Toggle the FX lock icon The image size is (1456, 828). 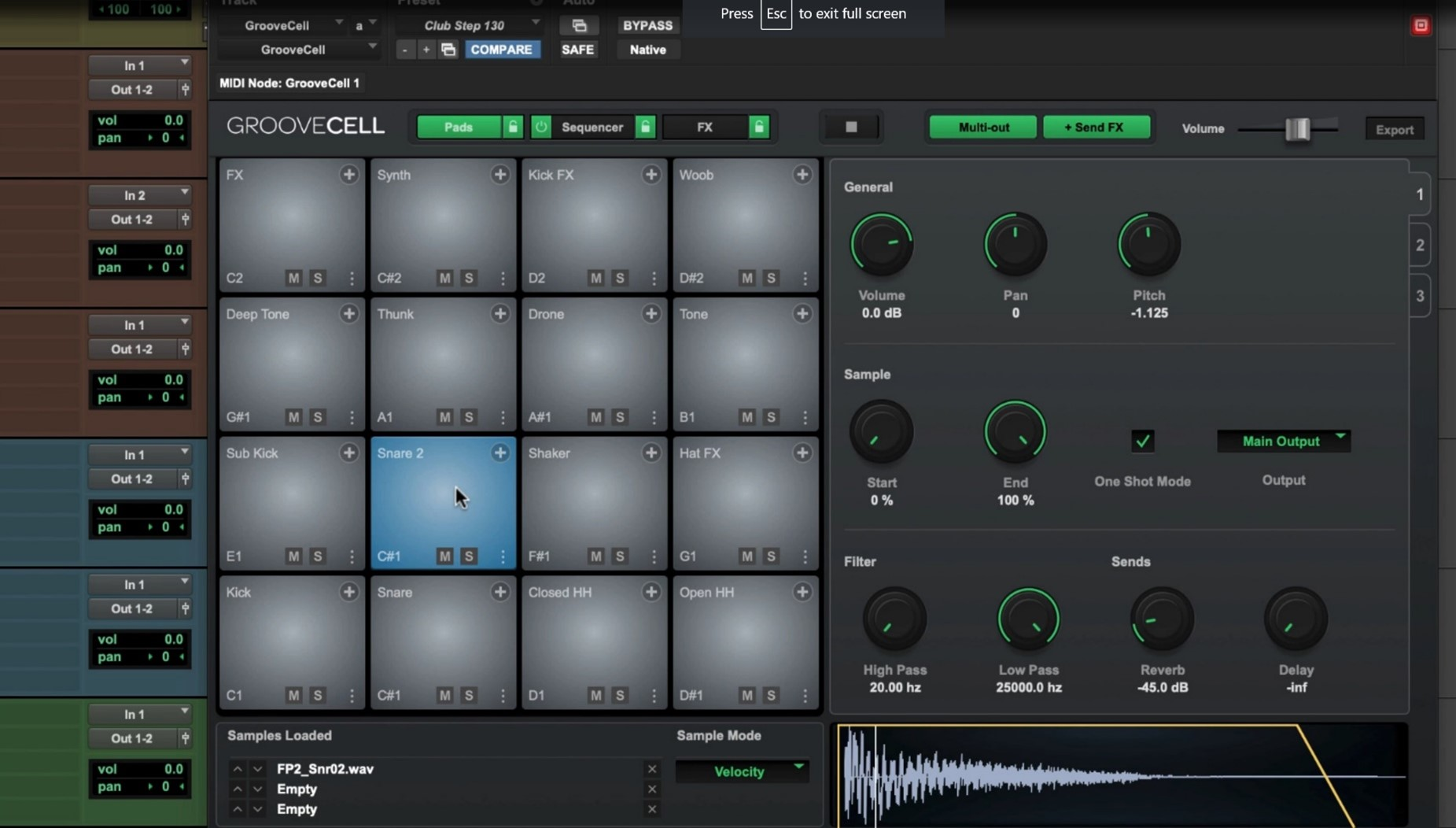(759, 127)
